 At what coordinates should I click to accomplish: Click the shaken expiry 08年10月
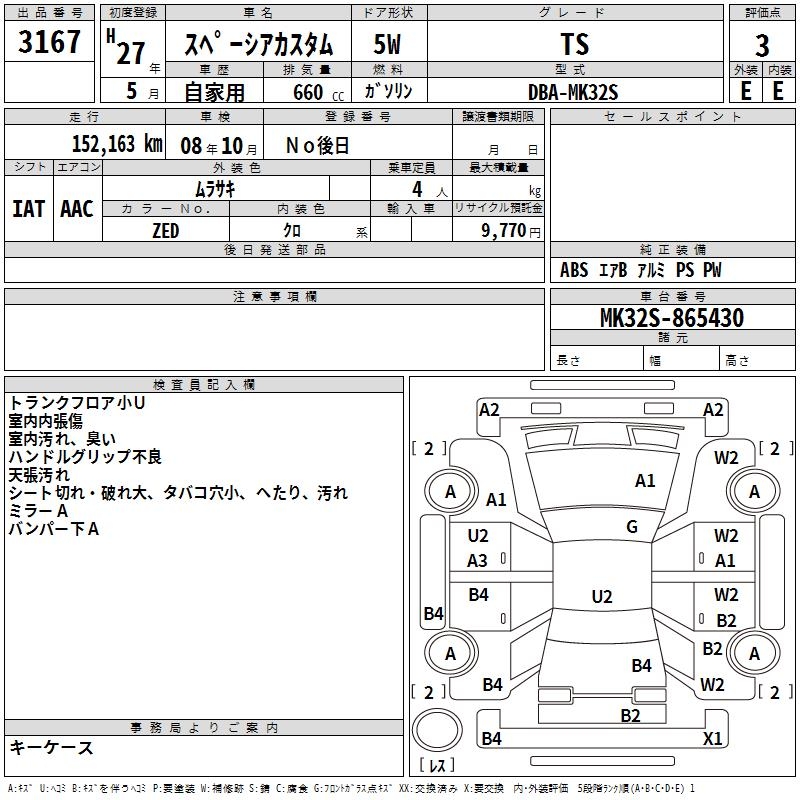pyautogui.click(x=219, y=146)
